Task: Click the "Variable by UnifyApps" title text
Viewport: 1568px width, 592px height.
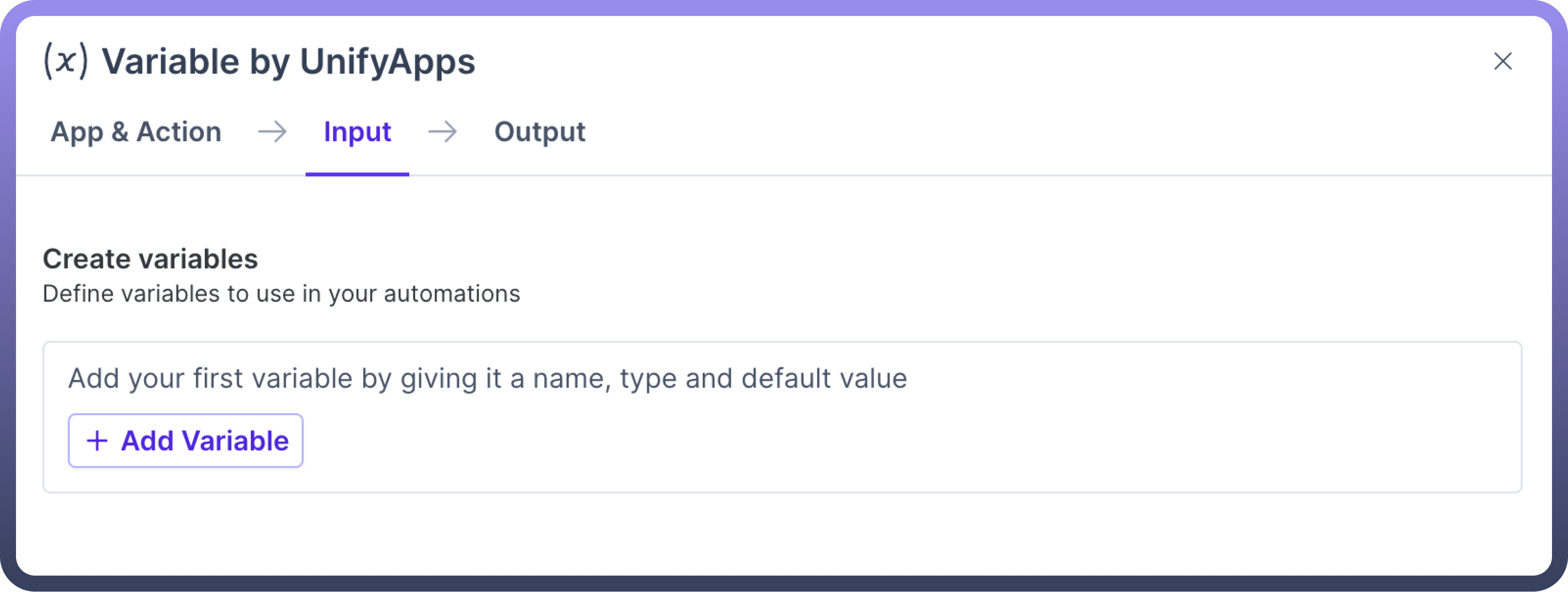Action: tap(288, 62)
